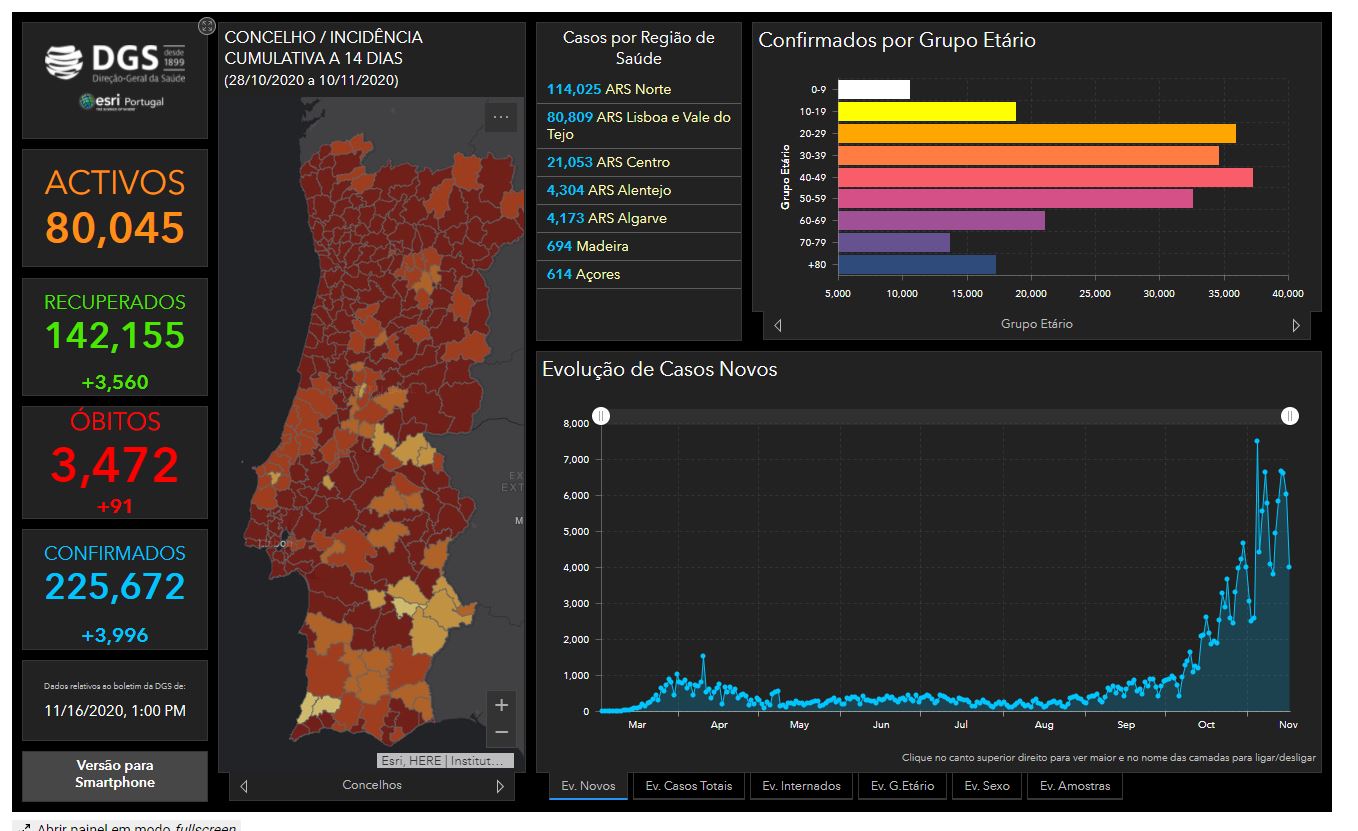Click right arrow under Grupo Etário chart

1296,325
